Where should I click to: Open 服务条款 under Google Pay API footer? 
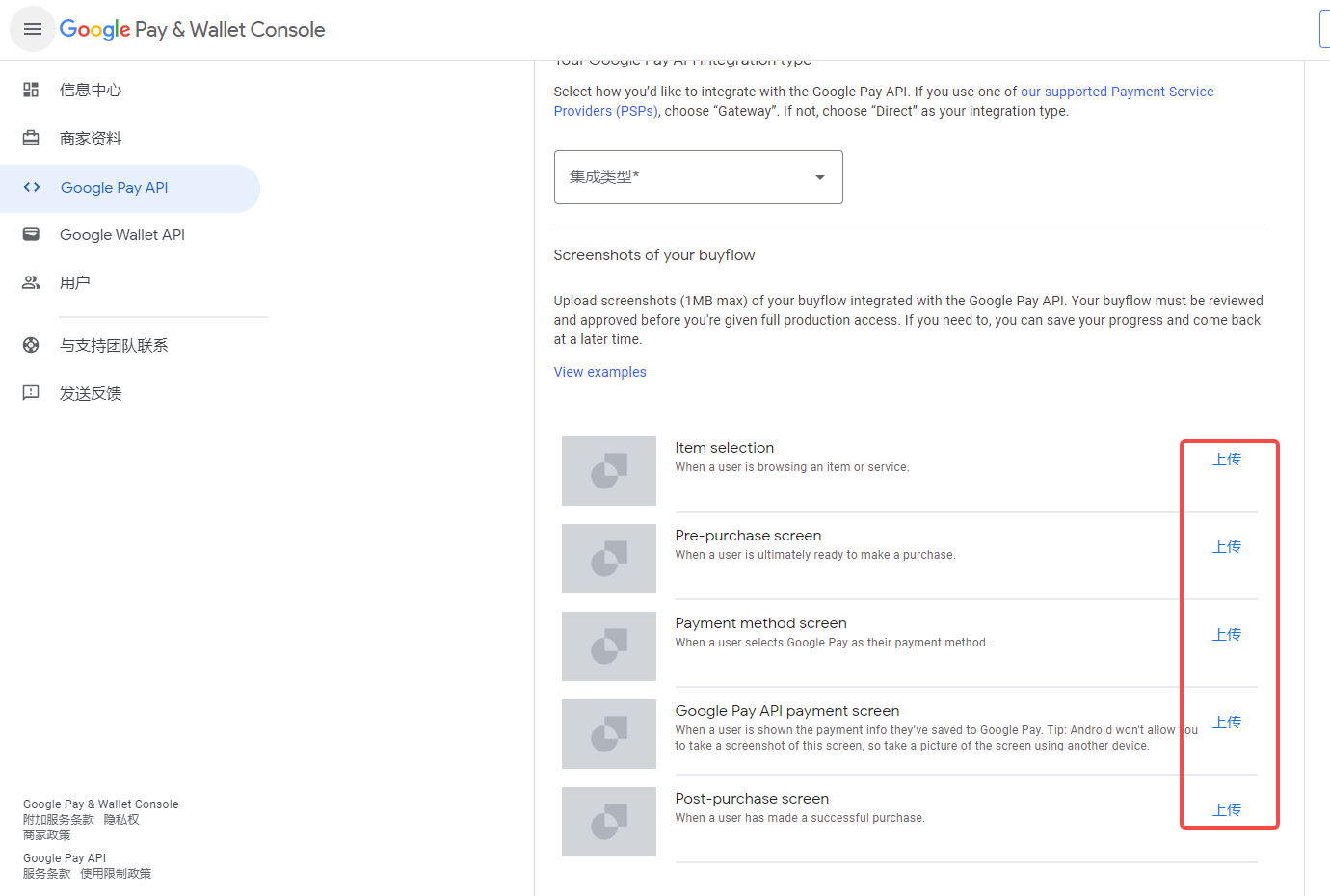[46, 874]
